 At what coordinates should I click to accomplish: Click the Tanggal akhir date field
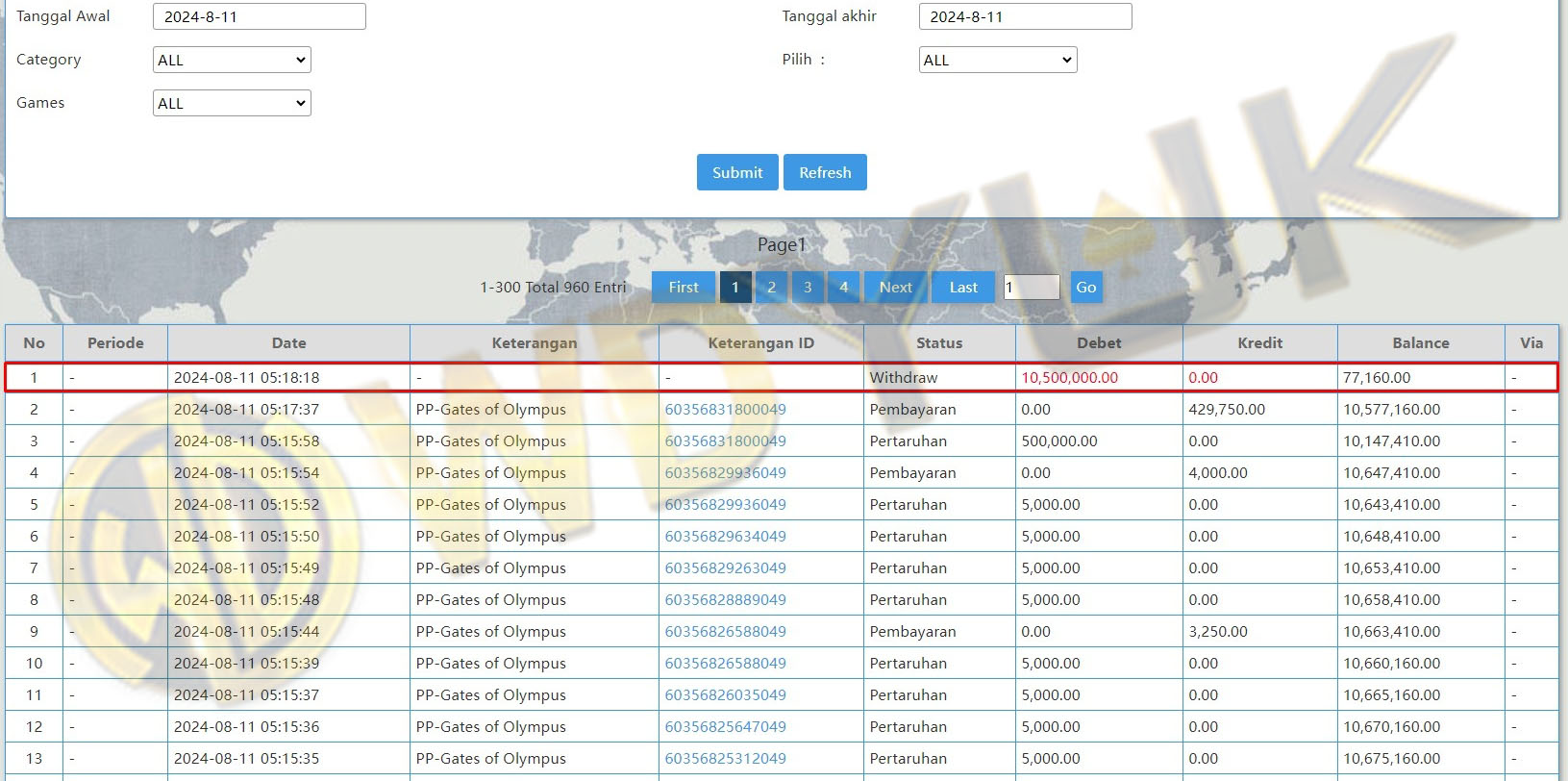(1025, 16)
